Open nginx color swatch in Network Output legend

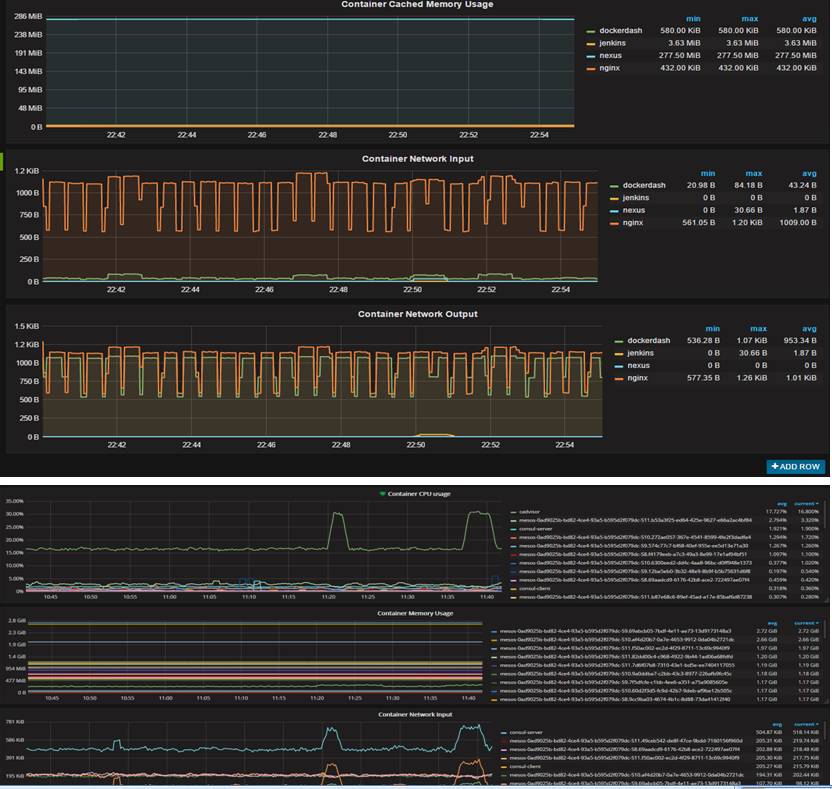click(619, 379)
